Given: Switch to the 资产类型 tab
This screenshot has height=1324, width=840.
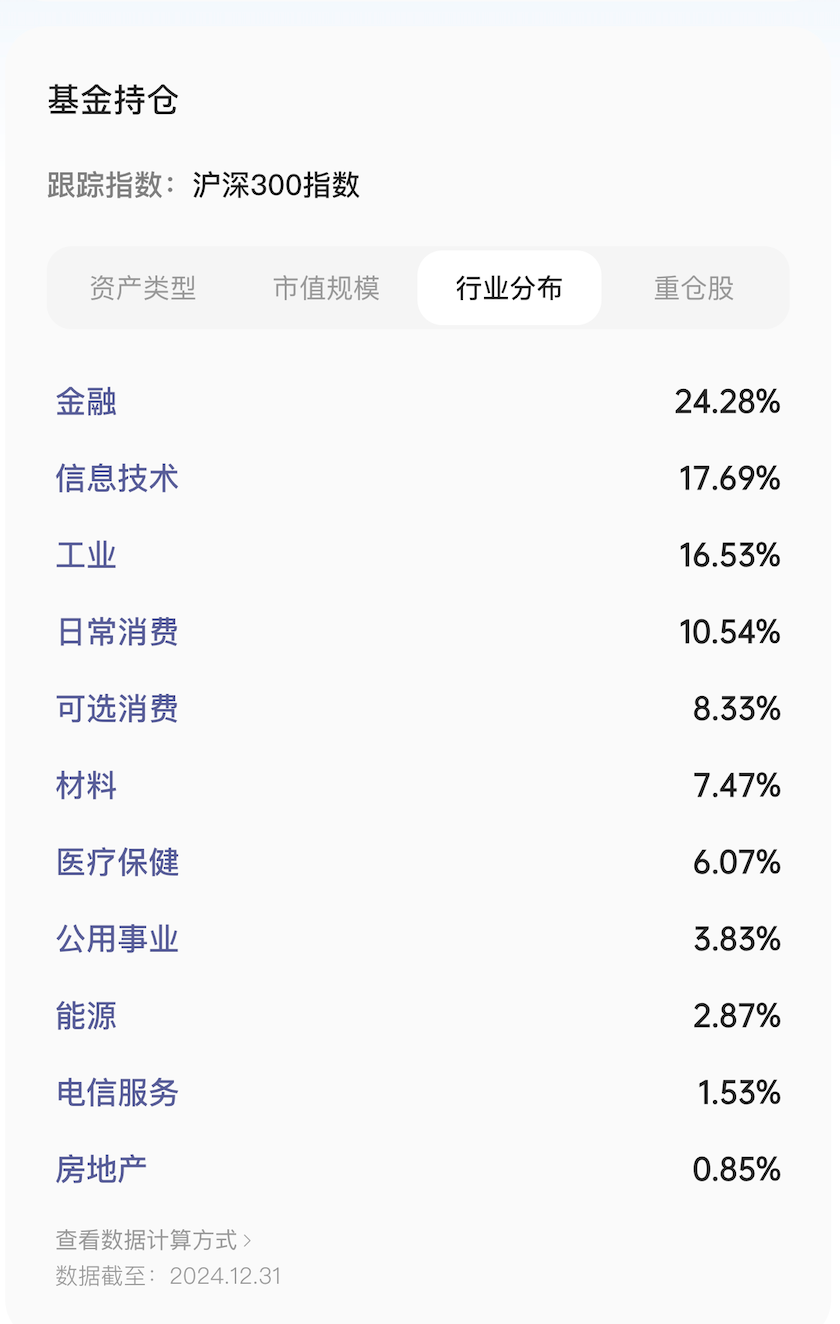Looking at the screenshot, I should click(142, 288).
